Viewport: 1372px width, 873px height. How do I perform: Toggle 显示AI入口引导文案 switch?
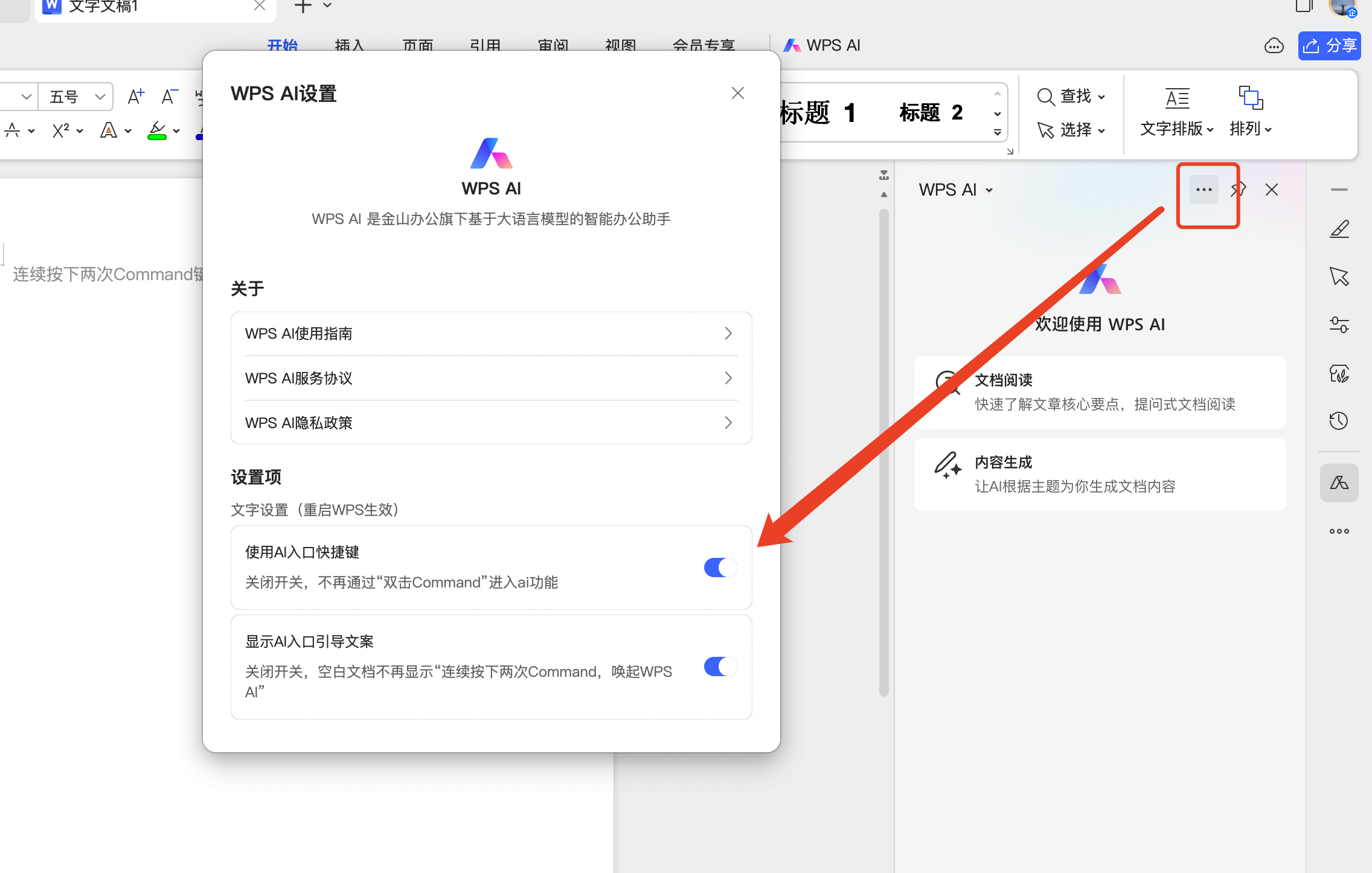(x=720, y=667)
